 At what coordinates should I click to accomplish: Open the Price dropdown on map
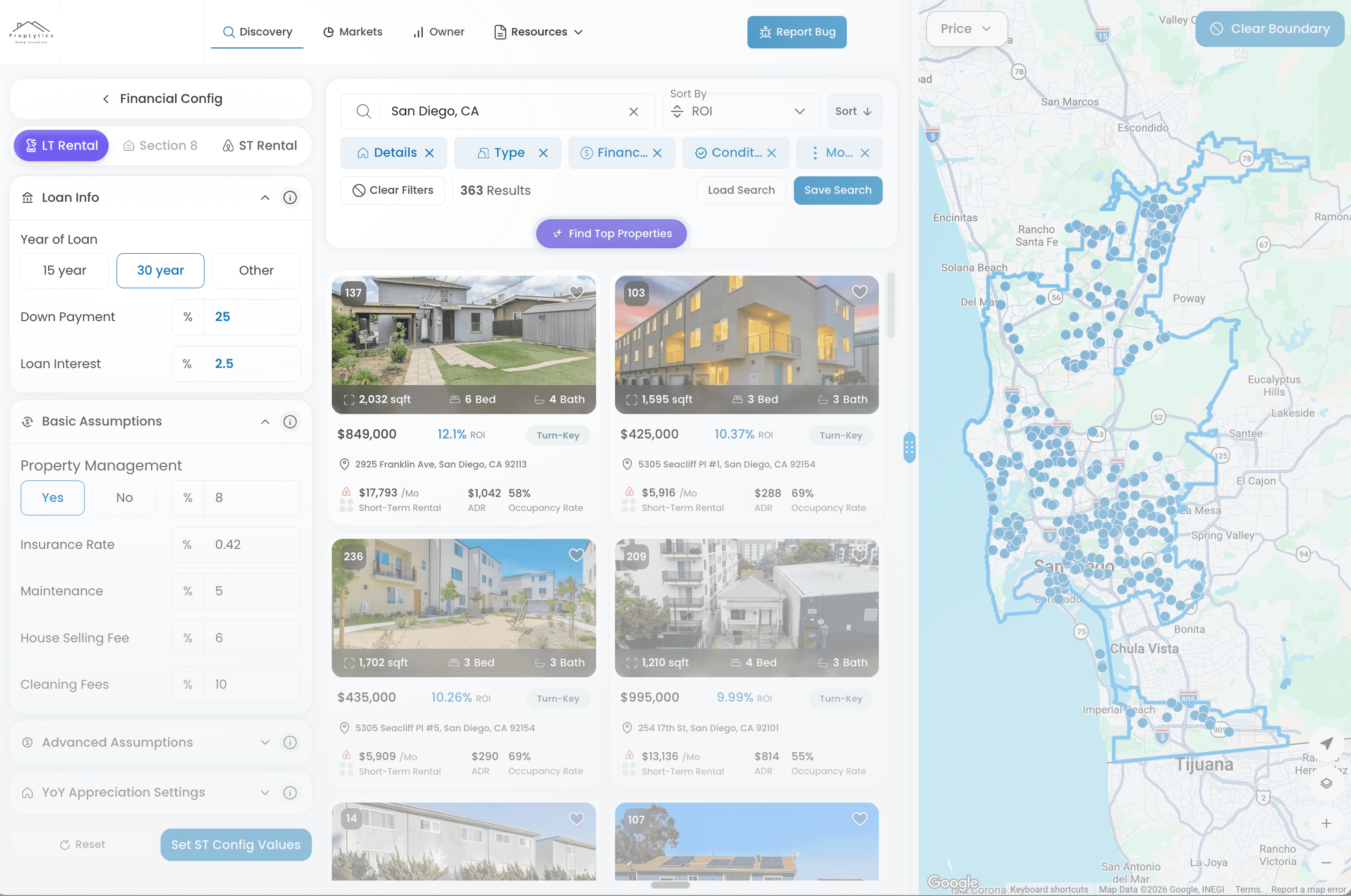click(x=965, y=29)
